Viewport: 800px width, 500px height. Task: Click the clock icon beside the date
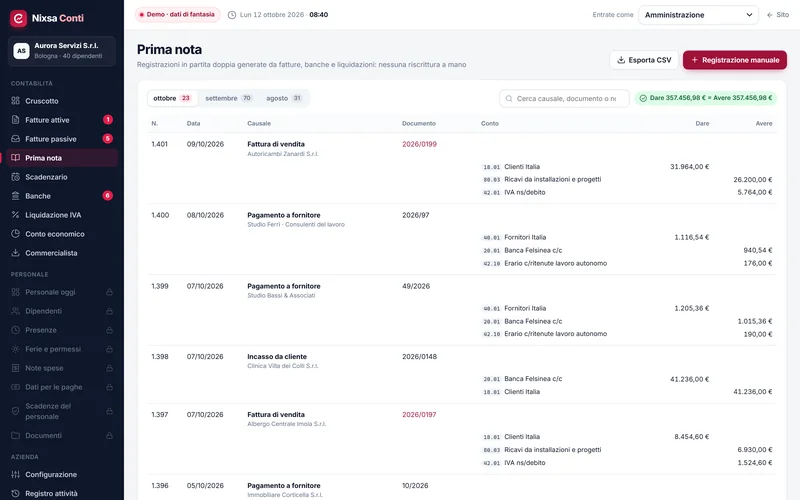point(232,15)
